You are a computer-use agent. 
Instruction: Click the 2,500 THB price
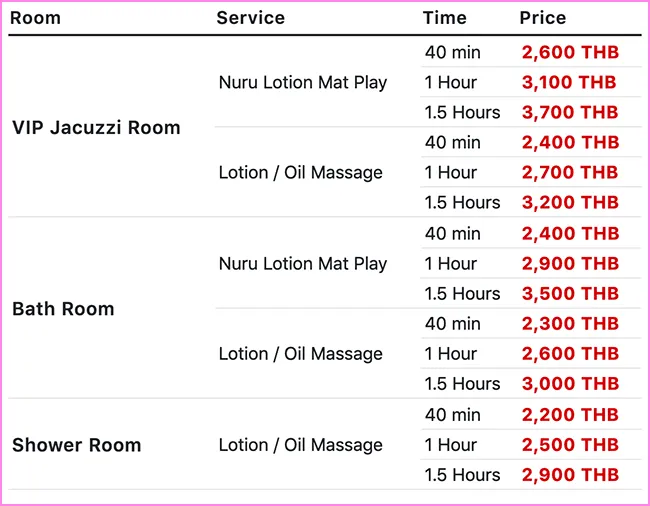[570, 444]
